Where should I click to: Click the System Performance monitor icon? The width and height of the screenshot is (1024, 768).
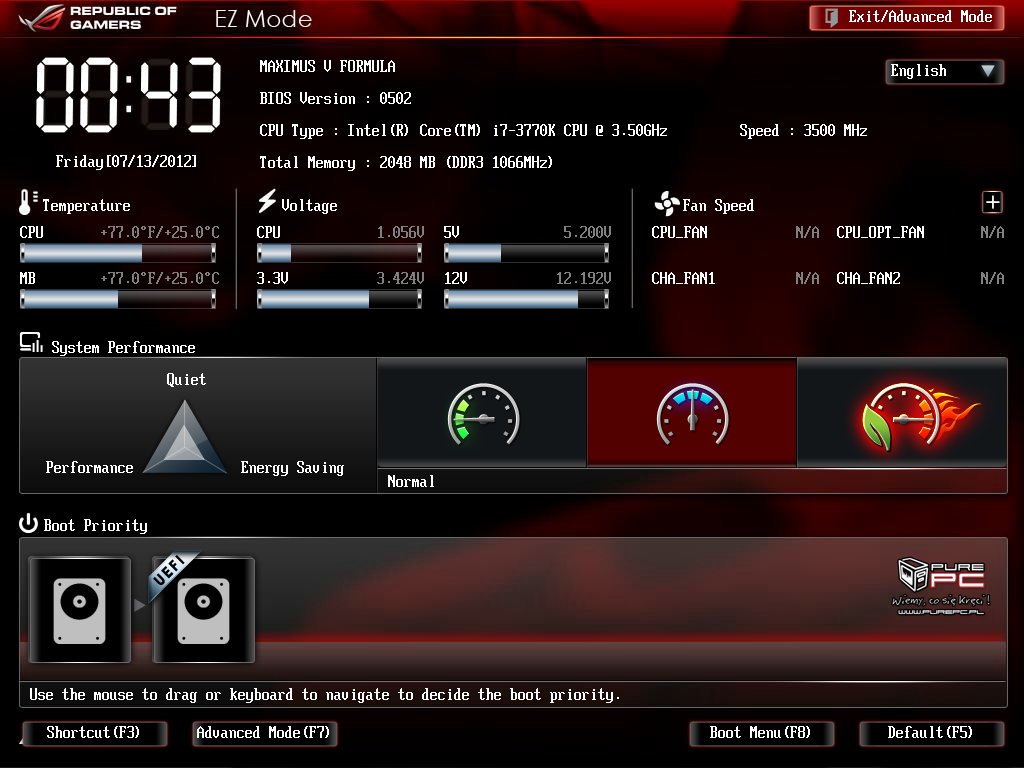click(31, 343)
